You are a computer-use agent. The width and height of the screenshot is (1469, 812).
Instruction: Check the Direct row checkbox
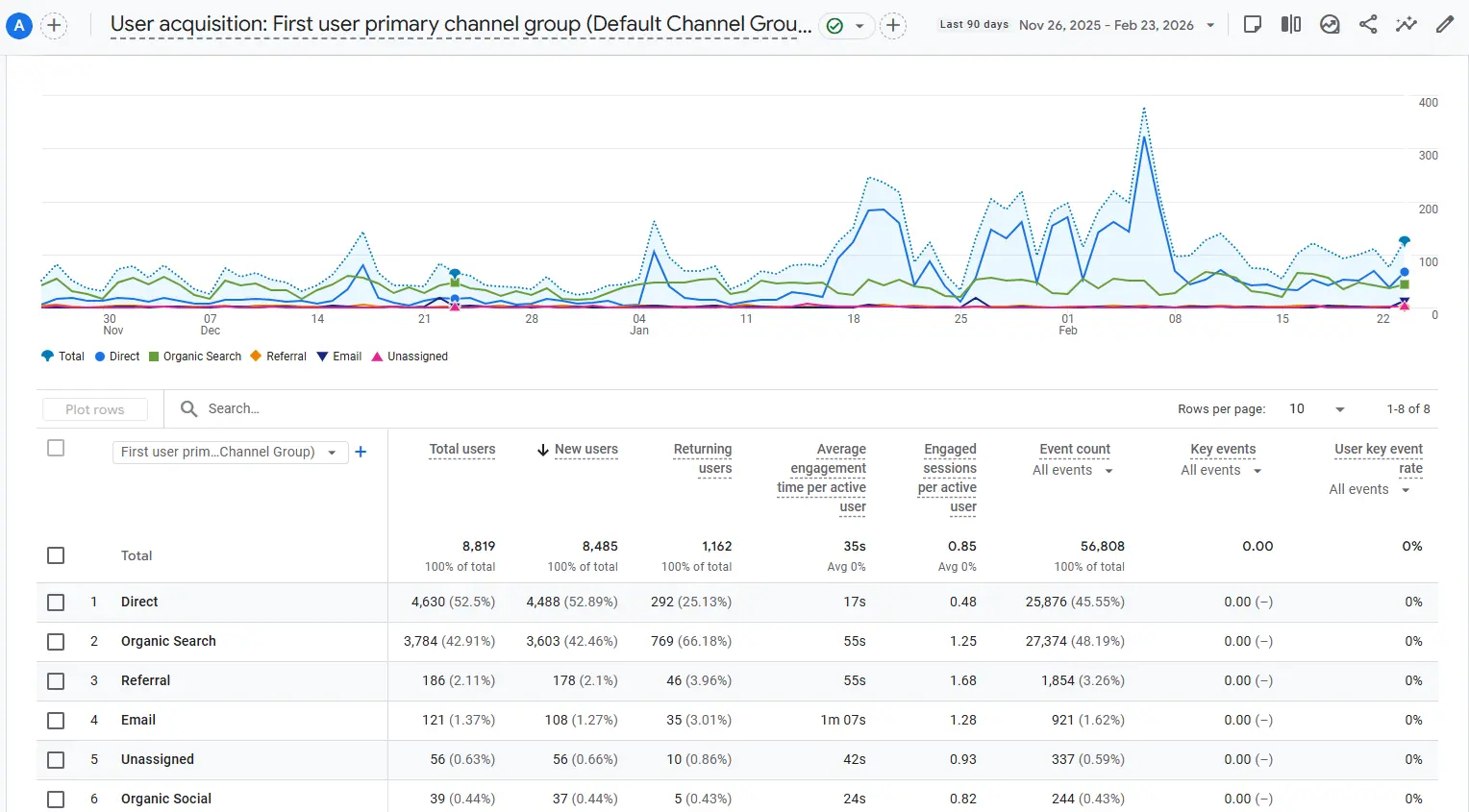pyautogui.click(x=56, y=602)
